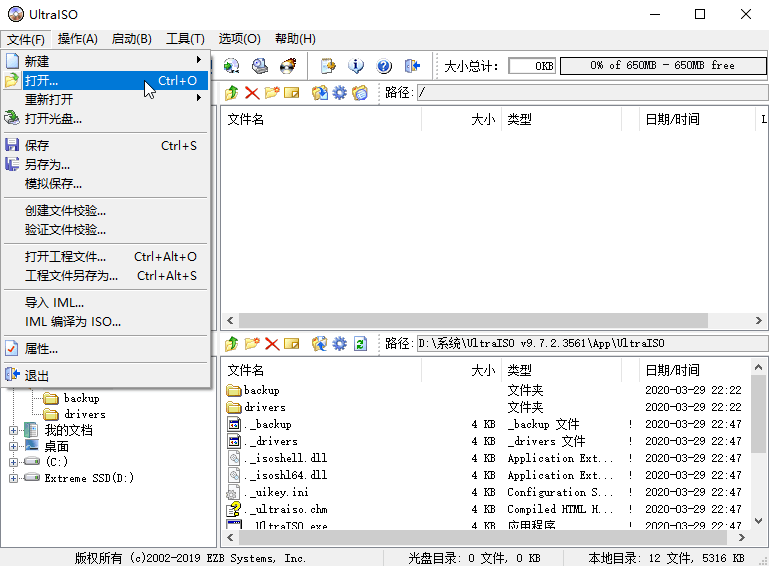Click the gear icon in local directory toolbar

(339, 344)
